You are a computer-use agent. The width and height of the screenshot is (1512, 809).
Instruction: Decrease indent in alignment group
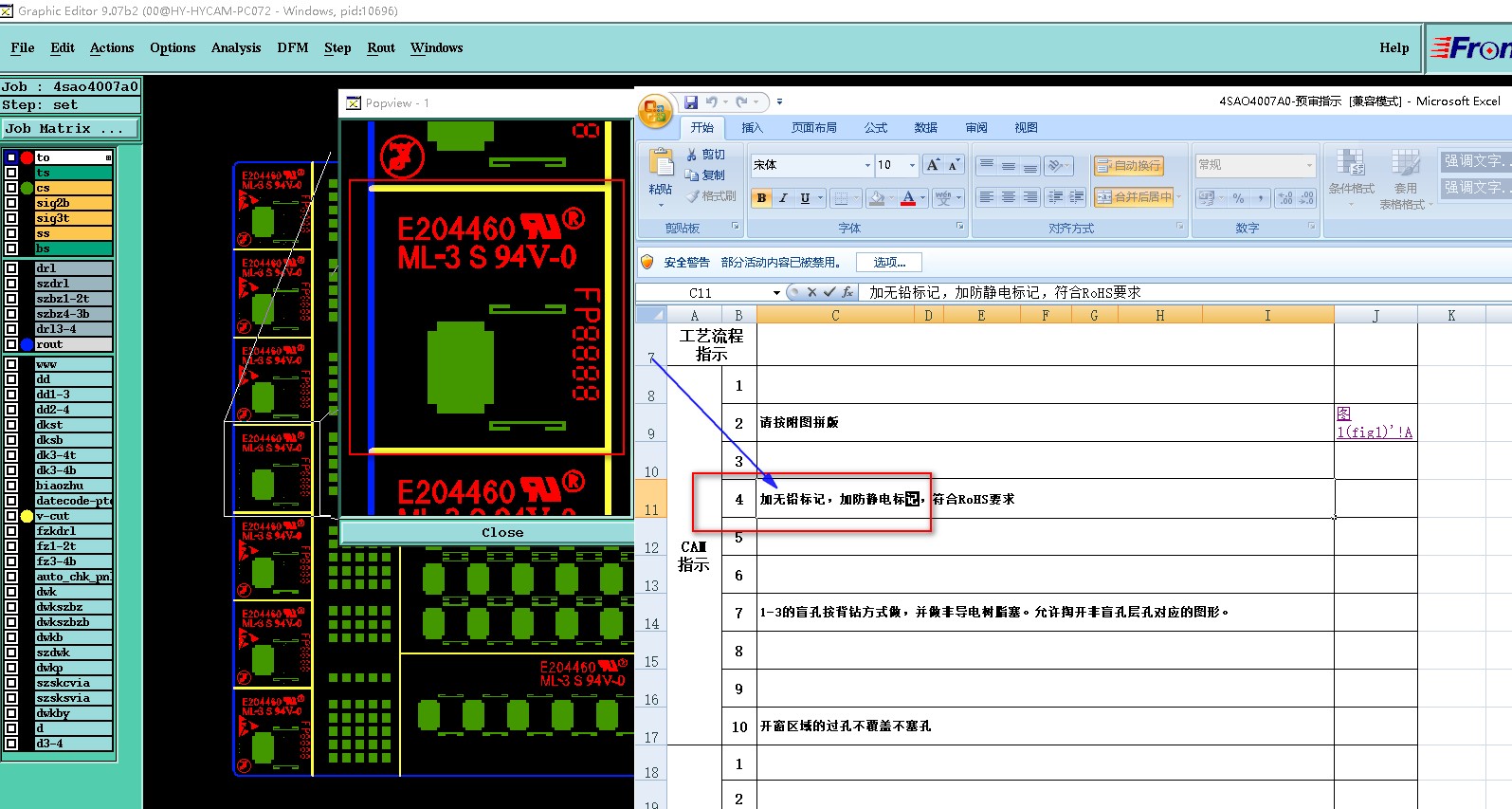(x=1055, y=197)
